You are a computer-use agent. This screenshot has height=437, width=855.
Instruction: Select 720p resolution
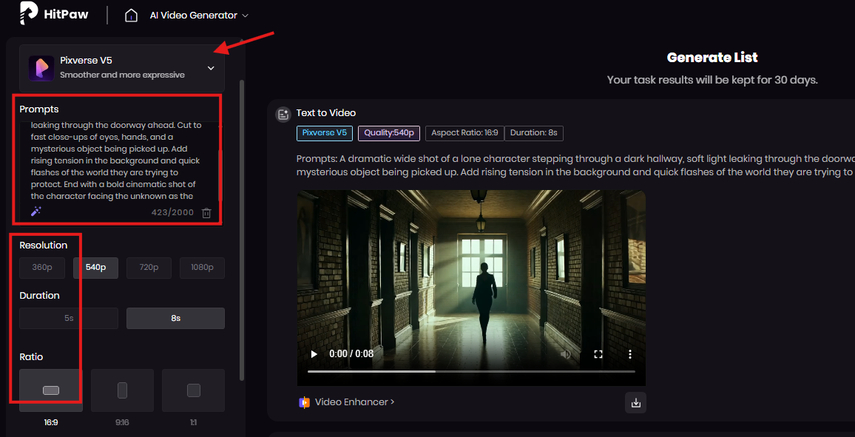[149, 268]
